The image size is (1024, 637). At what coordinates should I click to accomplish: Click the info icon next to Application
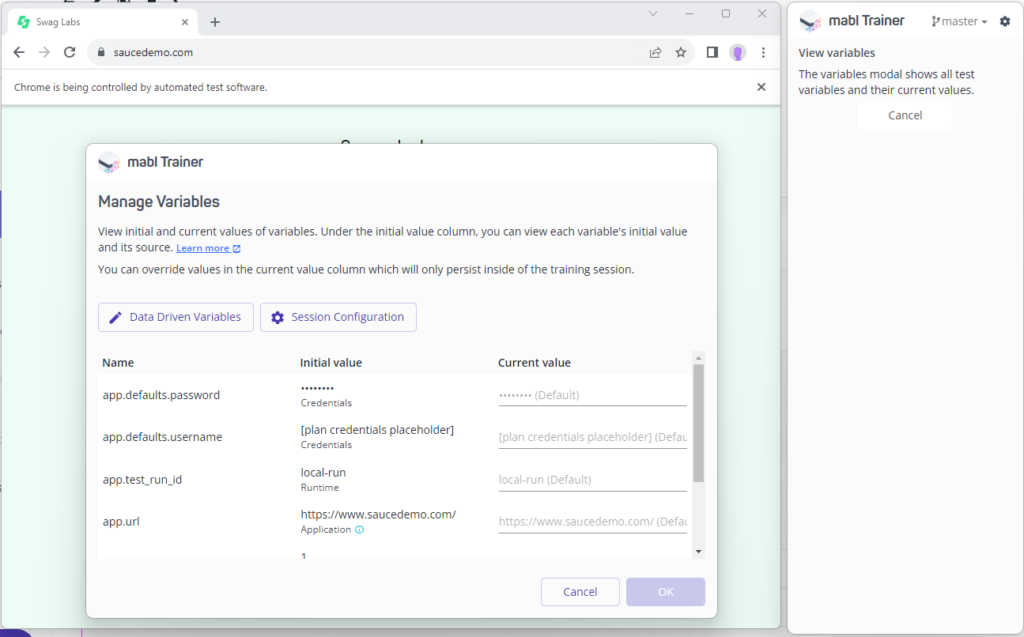click(x=360, y=530)
